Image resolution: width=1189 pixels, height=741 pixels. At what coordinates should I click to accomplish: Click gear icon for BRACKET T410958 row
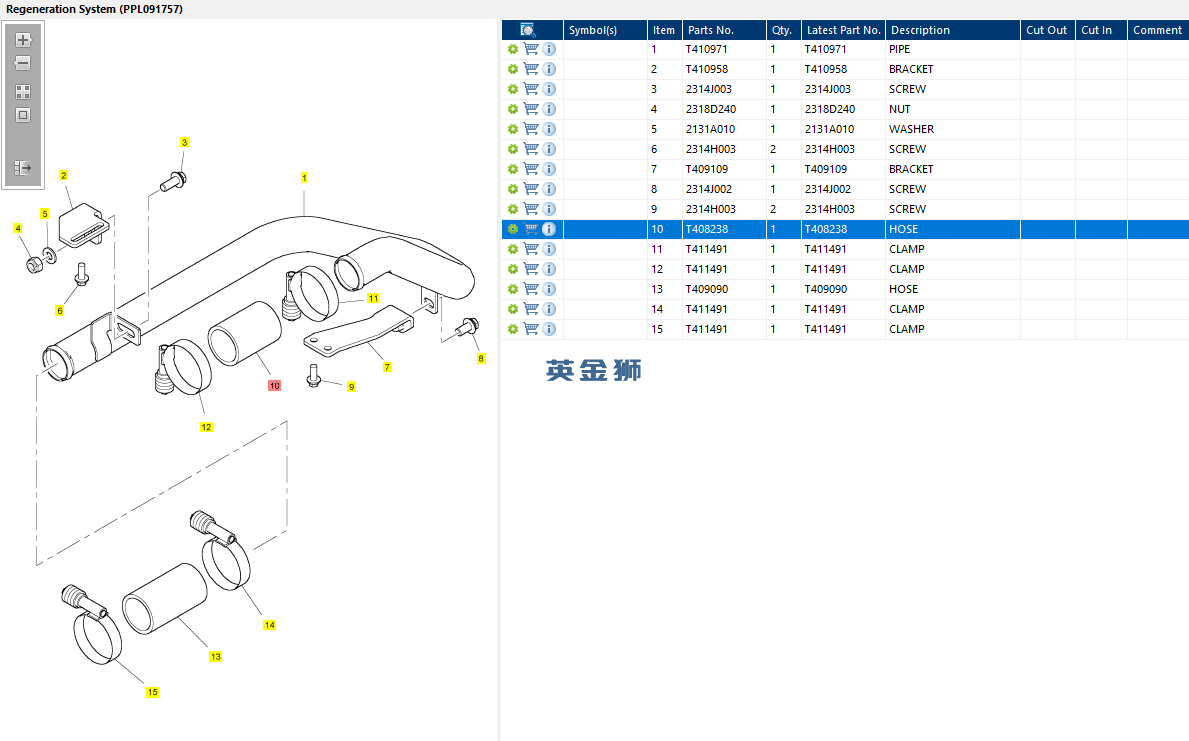pos(513,69)
